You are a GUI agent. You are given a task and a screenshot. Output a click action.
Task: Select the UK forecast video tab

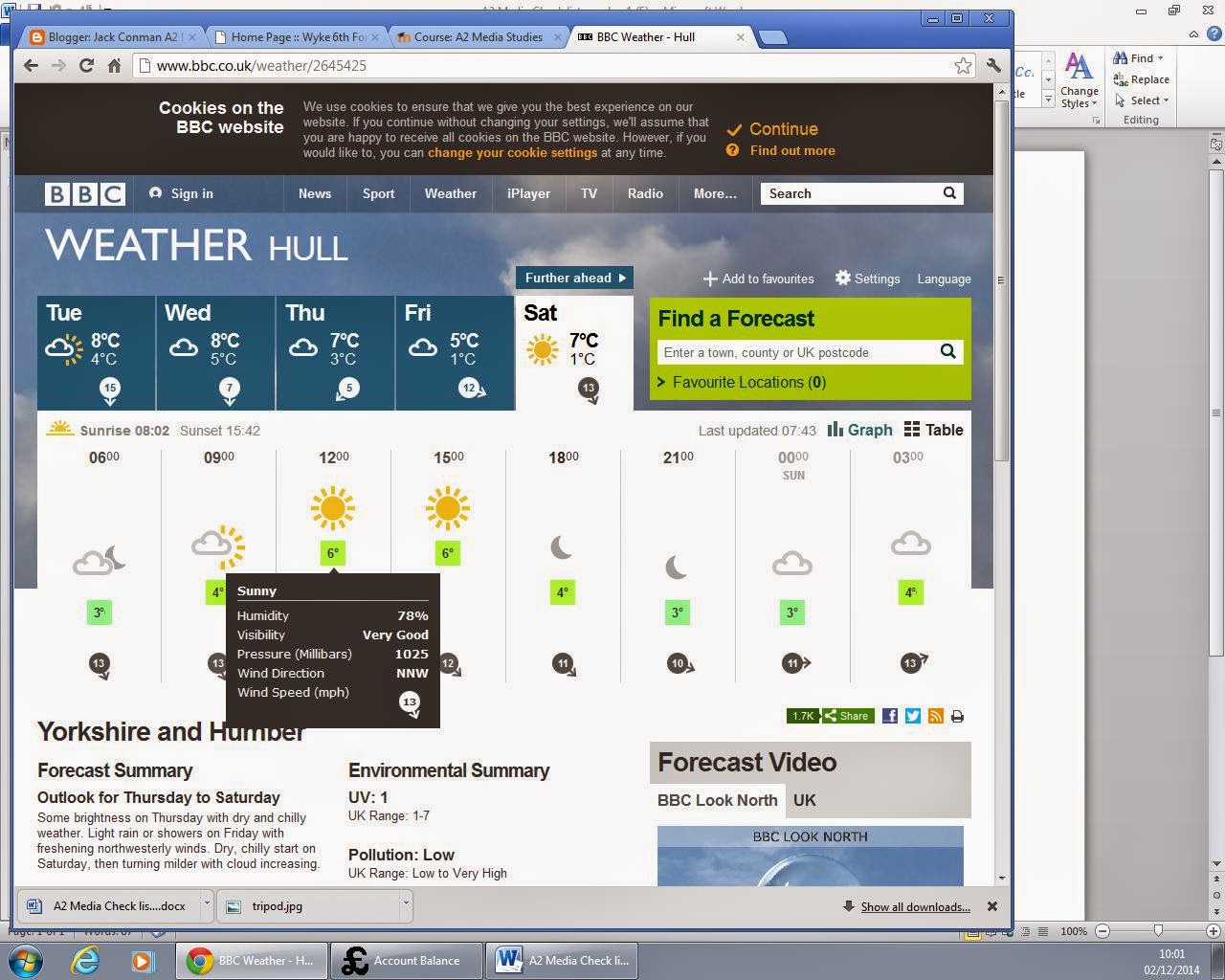click(x=805, y=800)
